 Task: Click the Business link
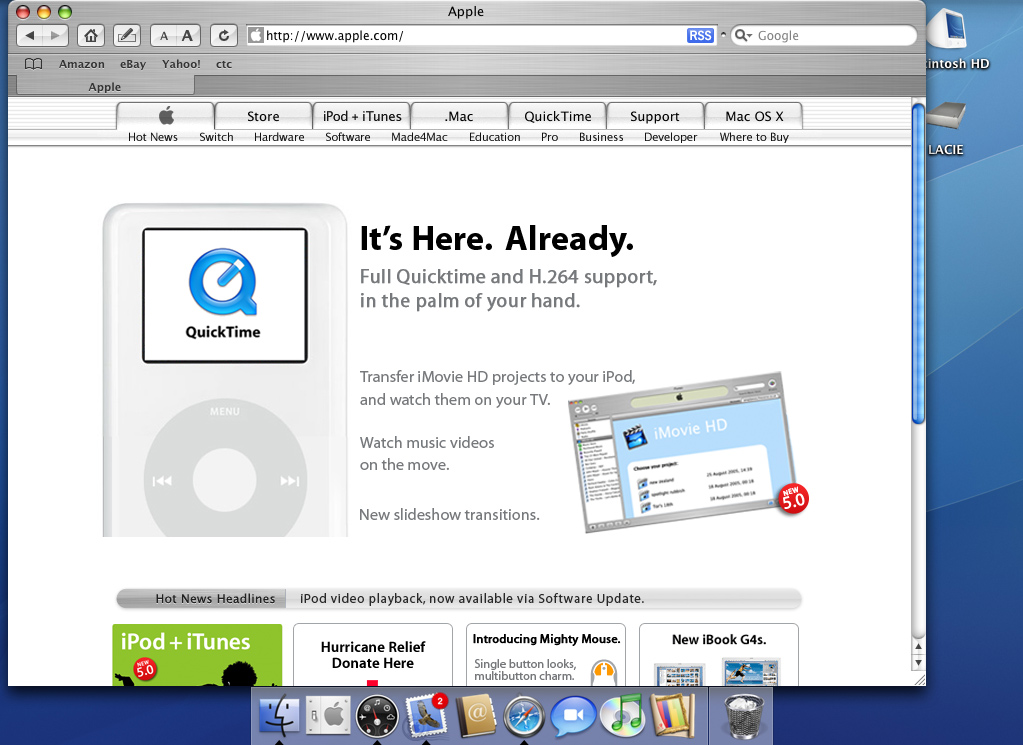point(601,137)
